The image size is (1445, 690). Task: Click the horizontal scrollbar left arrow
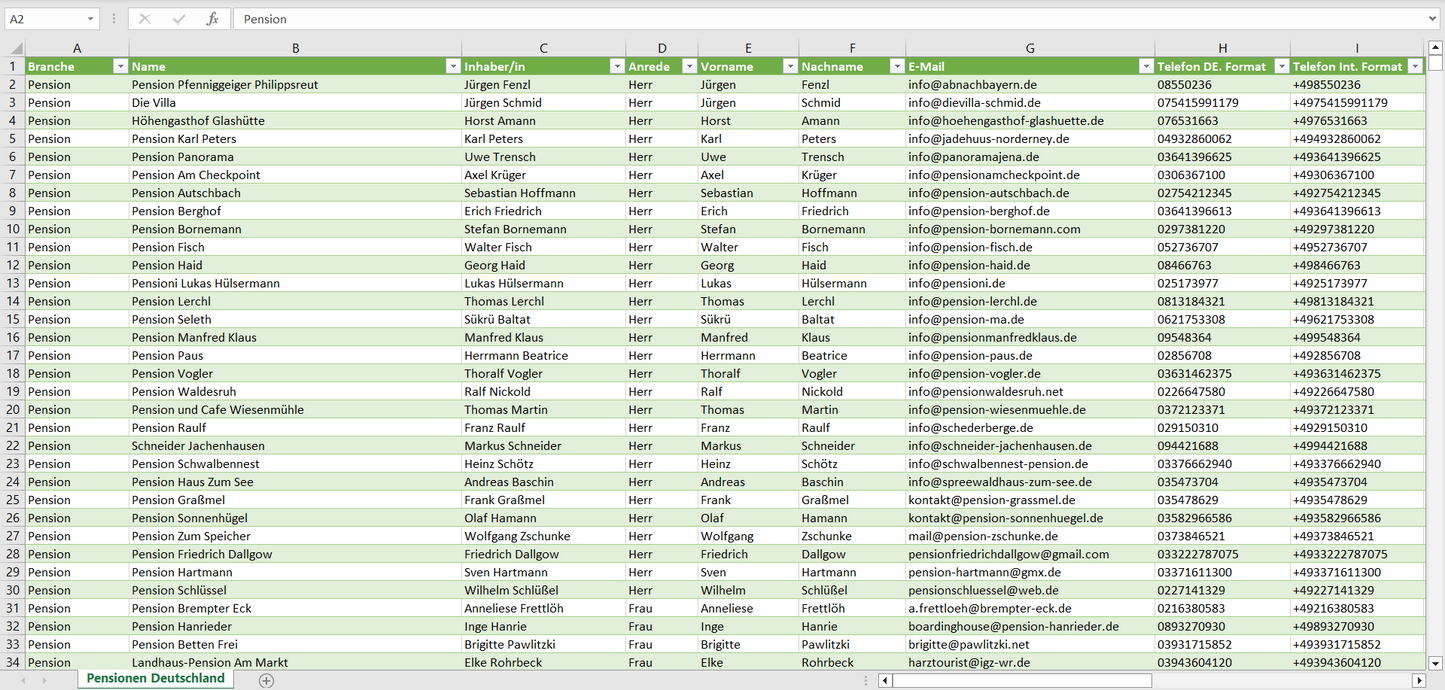coord(885,680)
